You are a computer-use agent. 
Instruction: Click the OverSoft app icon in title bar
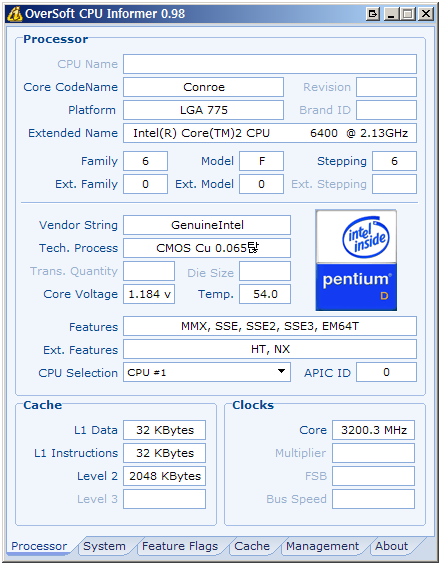(x=15, y=14)
